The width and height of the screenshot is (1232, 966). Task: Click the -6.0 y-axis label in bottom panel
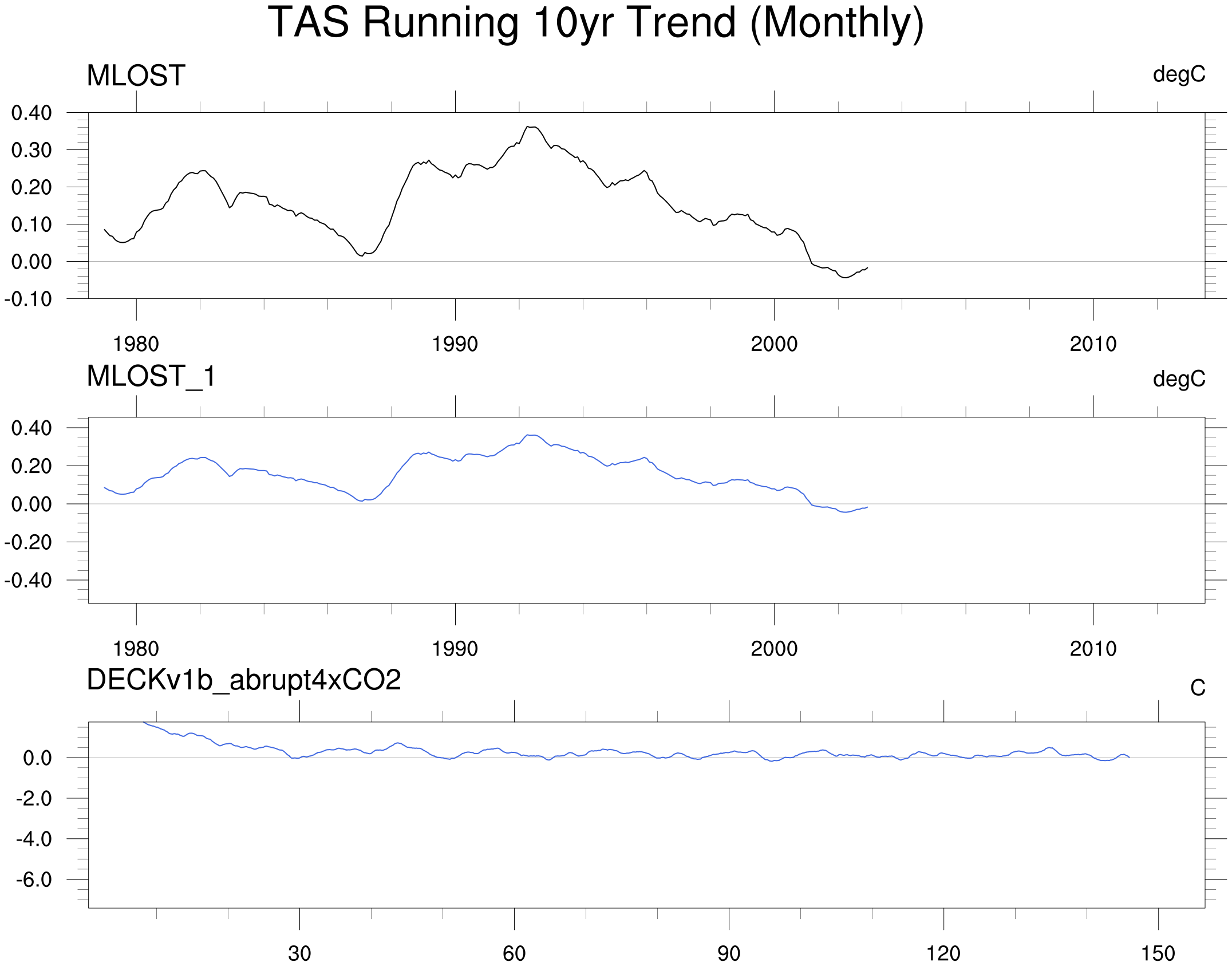coord(34,880)
